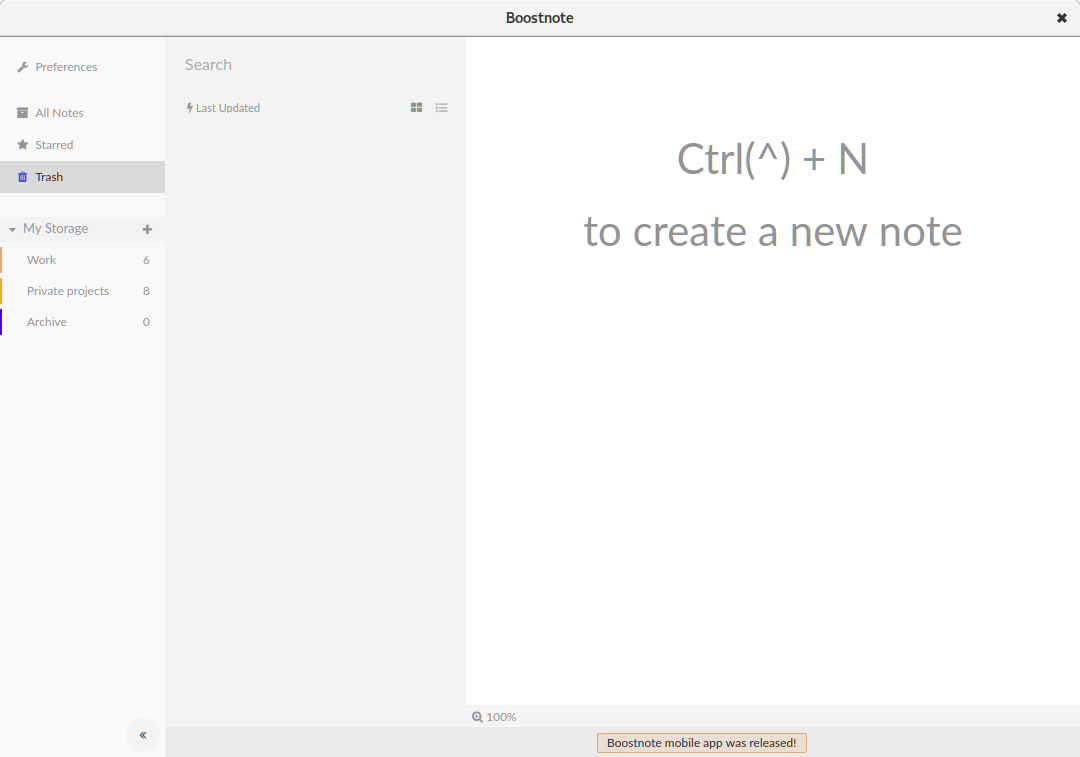Screen dimensions: 1080x757
Task: Click the My Storage header label
Action: 56,229
